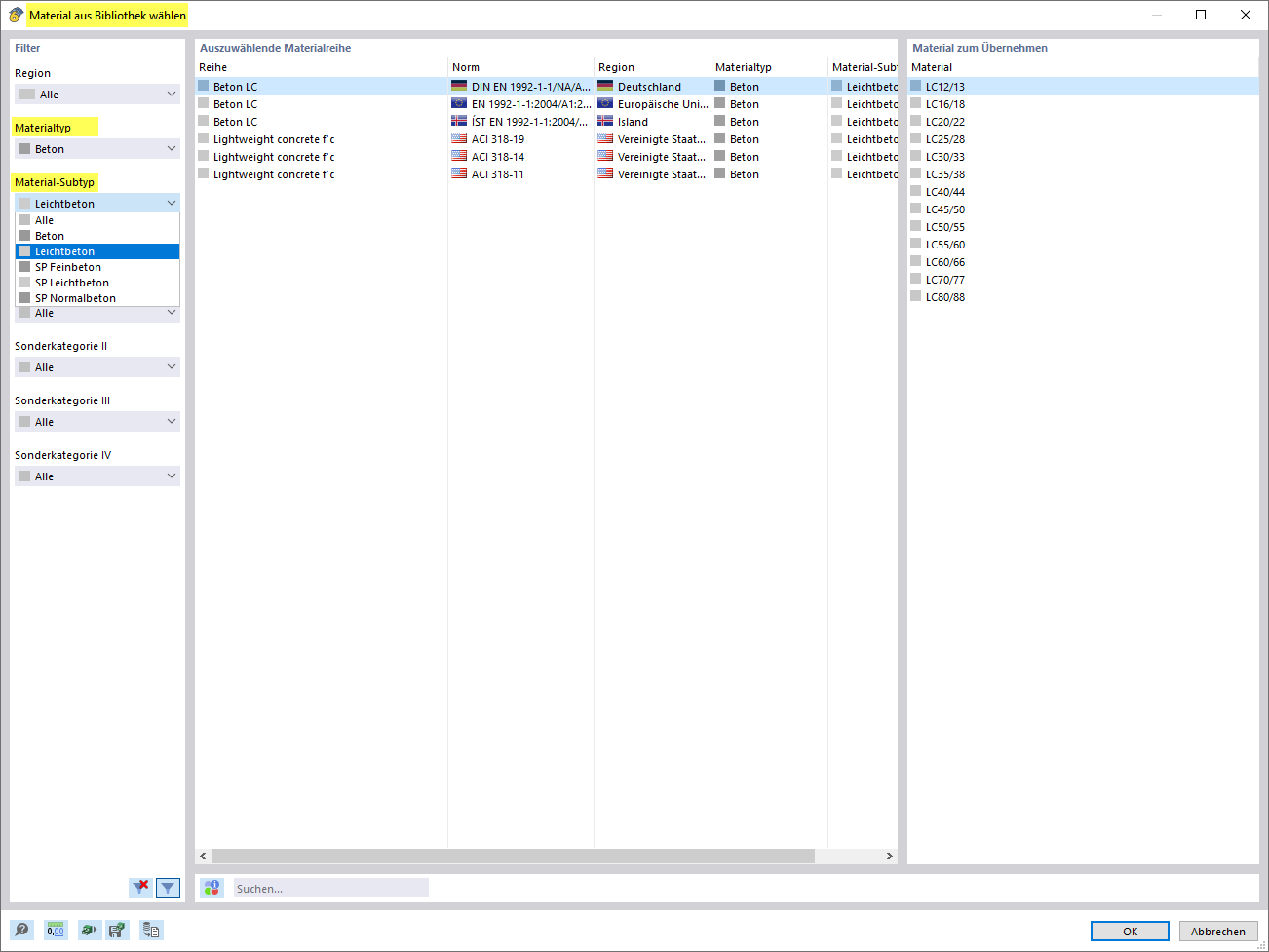Select the 'Beton LC' row for Island
The image size is (1269, 952).
coord(546,122)
